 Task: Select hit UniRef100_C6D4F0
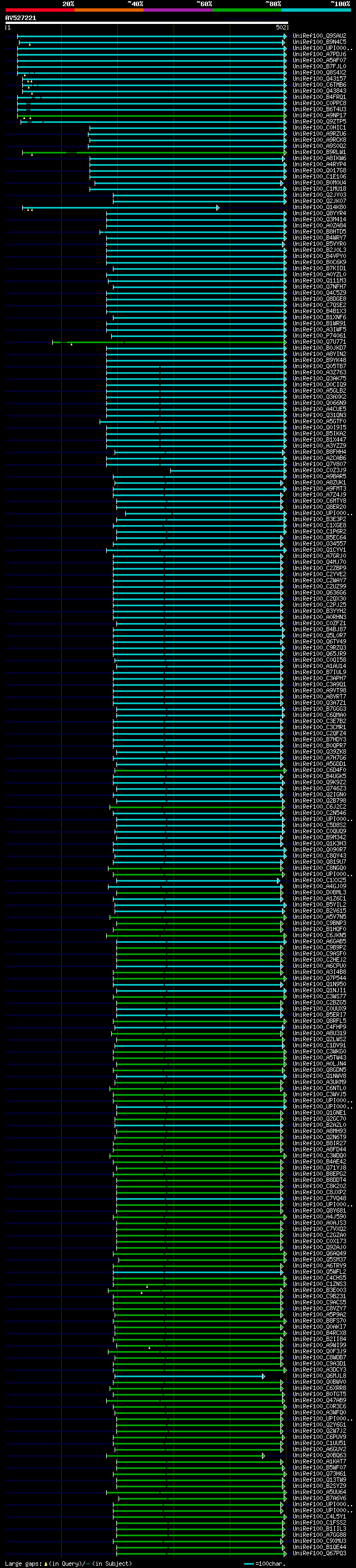(x=319, y=770)
